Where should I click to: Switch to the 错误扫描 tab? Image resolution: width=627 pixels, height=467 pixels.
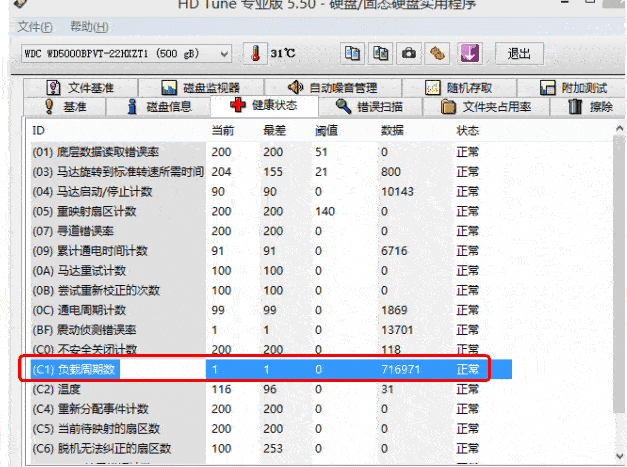tap(369, 107)
